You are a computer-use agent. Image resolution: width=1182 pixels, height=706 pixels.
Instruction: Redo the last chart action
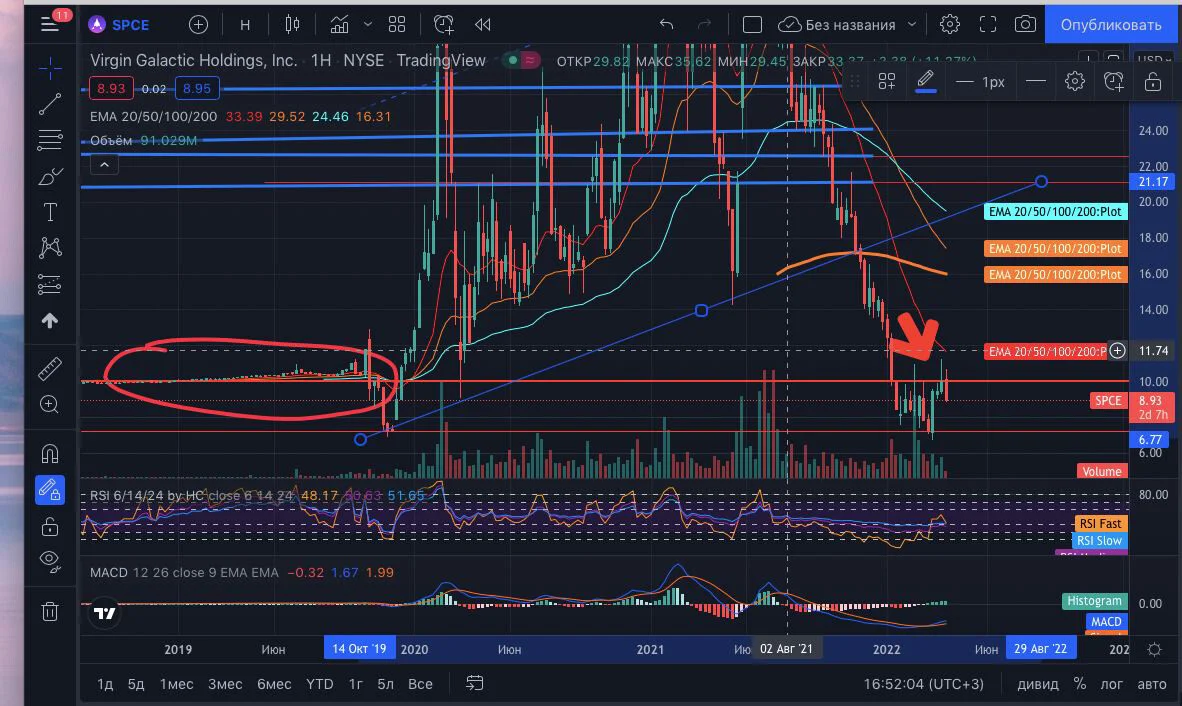coord(704,25)
